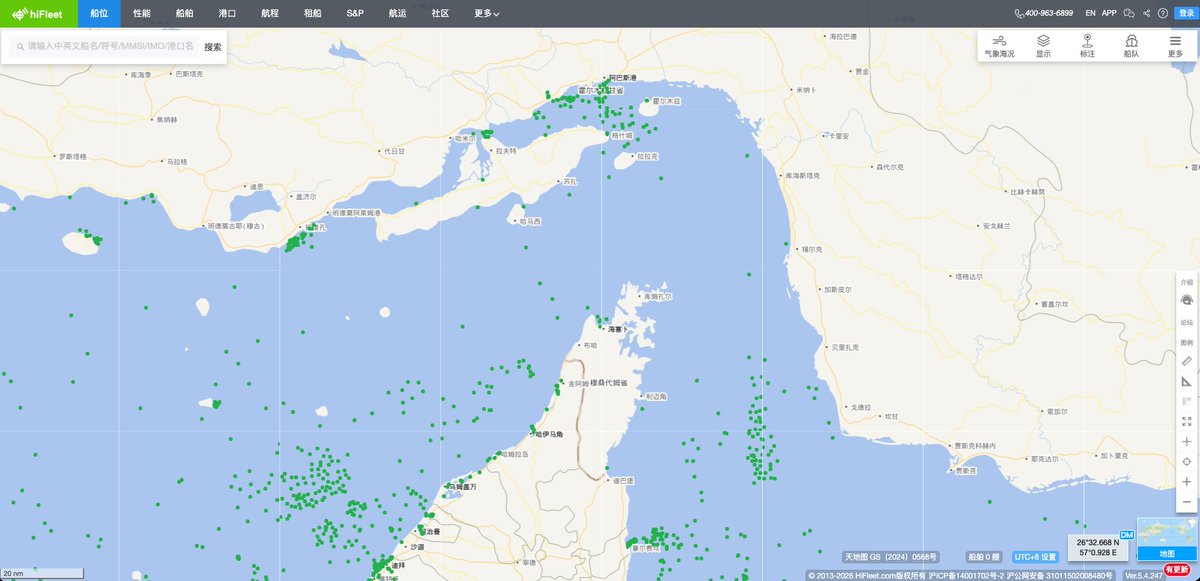Expand the 更多 dropdown in navigation bar
The height and width of the screenshot is (581, 1200).
coord(487,14)
